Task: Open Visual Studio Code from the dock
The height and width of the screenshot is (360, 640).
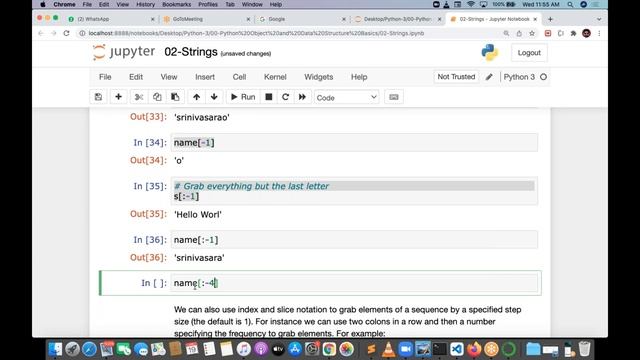Action: [x=457, y=349]
